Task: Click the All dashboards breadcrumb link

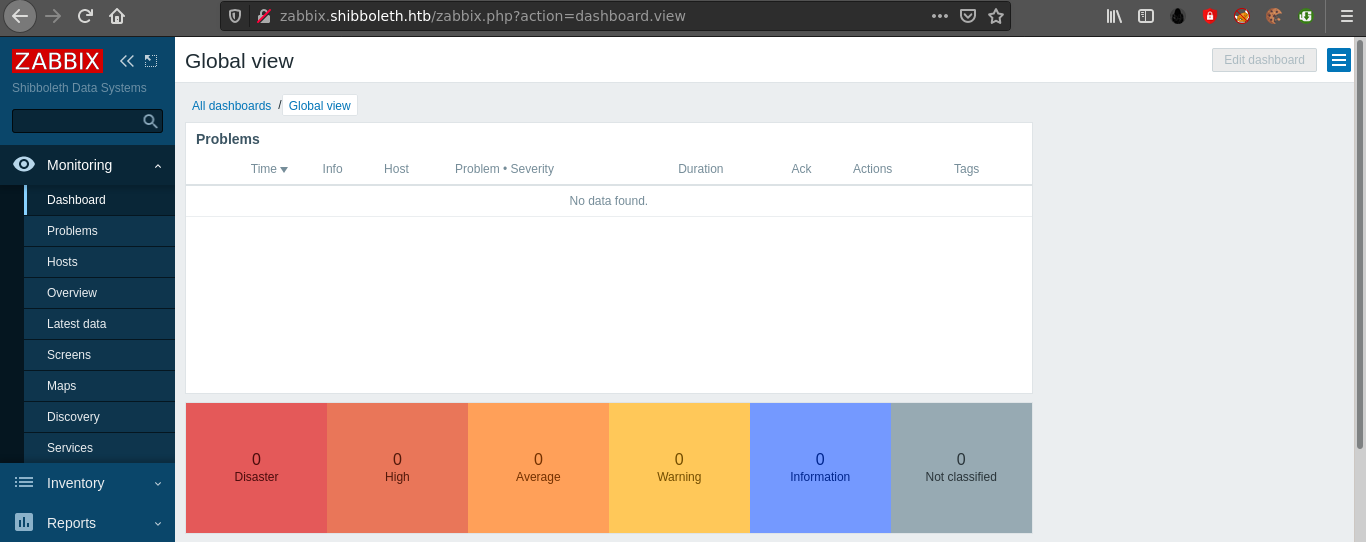Action: 231,106
